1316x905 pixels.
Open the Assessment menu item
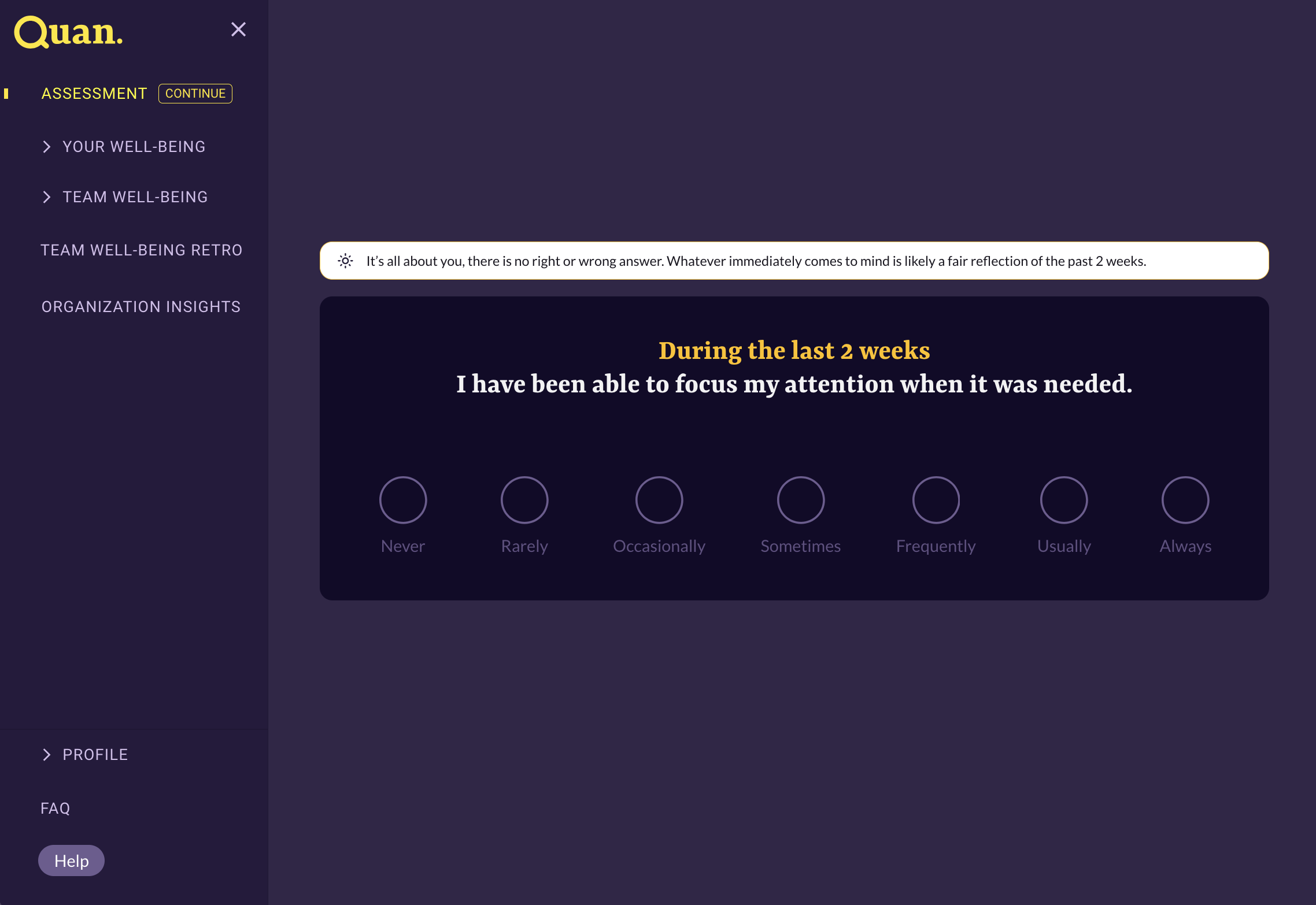pos(94,94)
